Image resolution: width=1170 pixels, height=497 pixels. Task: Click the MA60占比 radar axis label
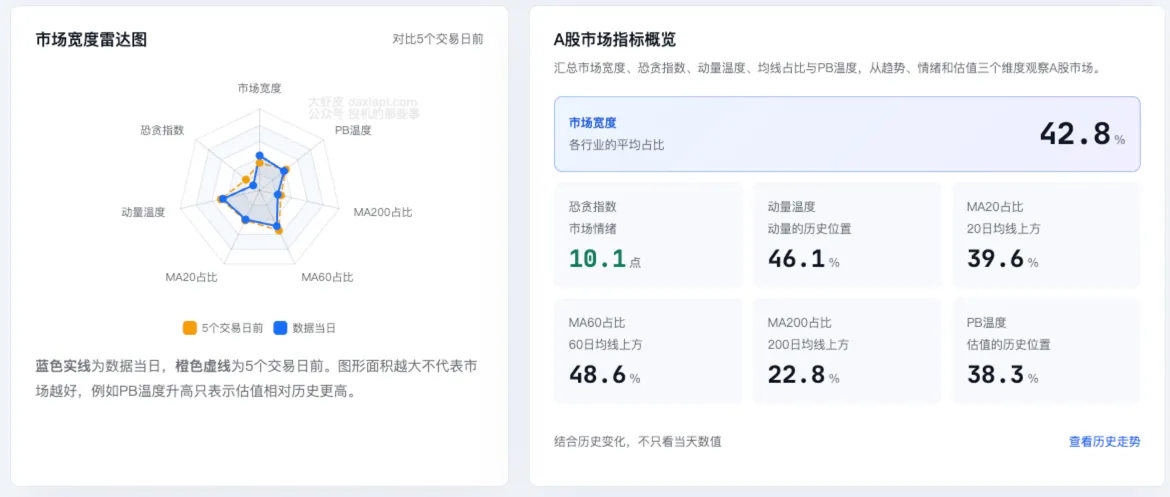328,277
